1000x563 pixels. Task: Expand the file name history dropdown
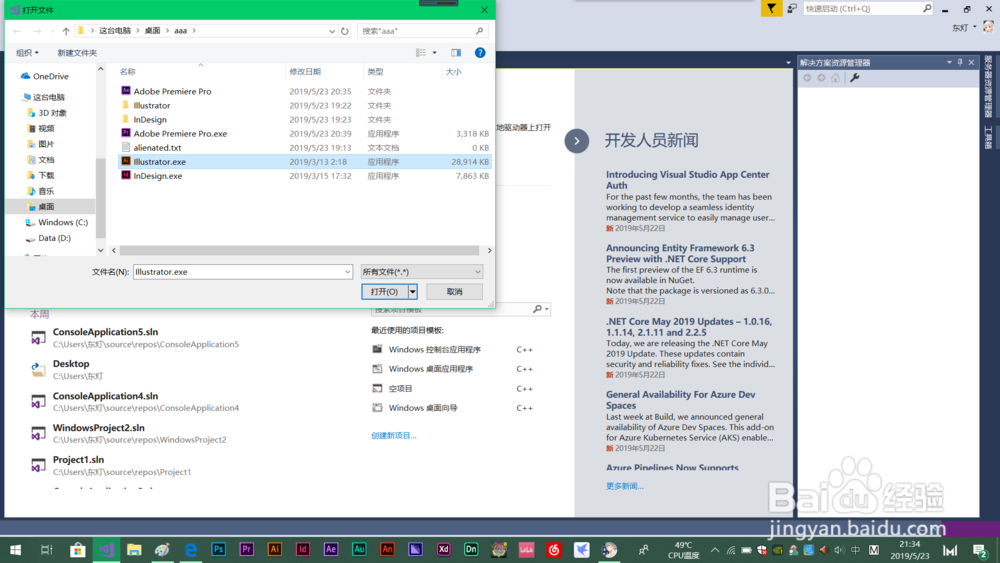(348, 272)
